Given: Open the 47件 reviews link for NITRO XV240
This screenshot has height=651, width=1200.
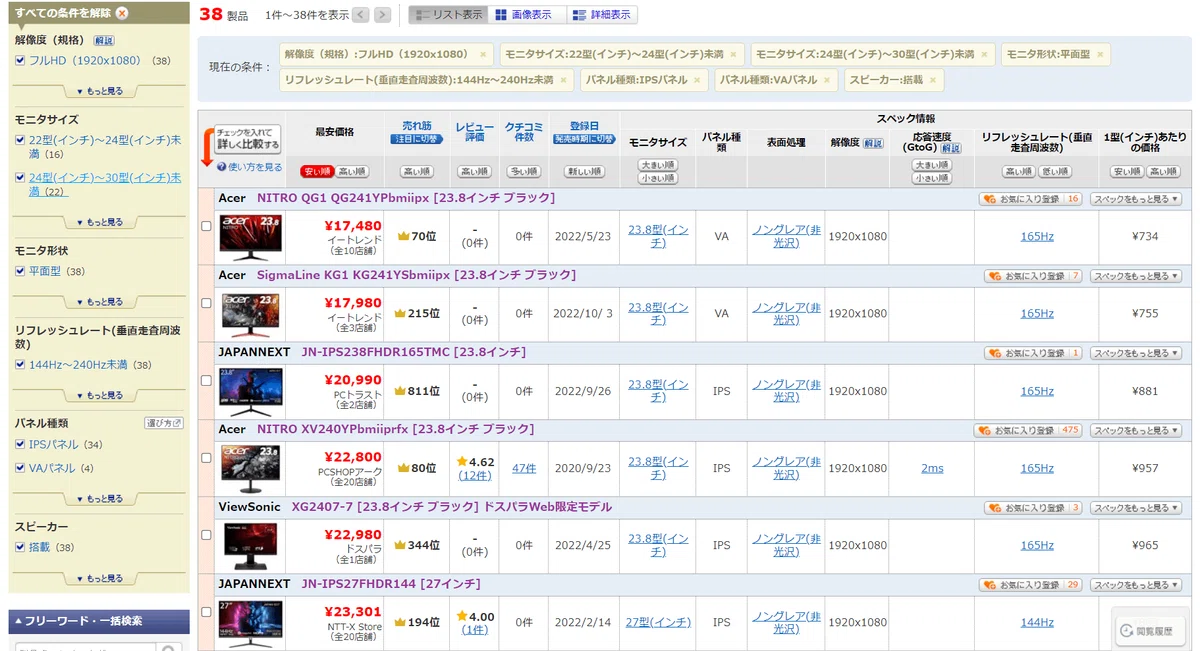Looking at the screenshot, I should 524,468.
